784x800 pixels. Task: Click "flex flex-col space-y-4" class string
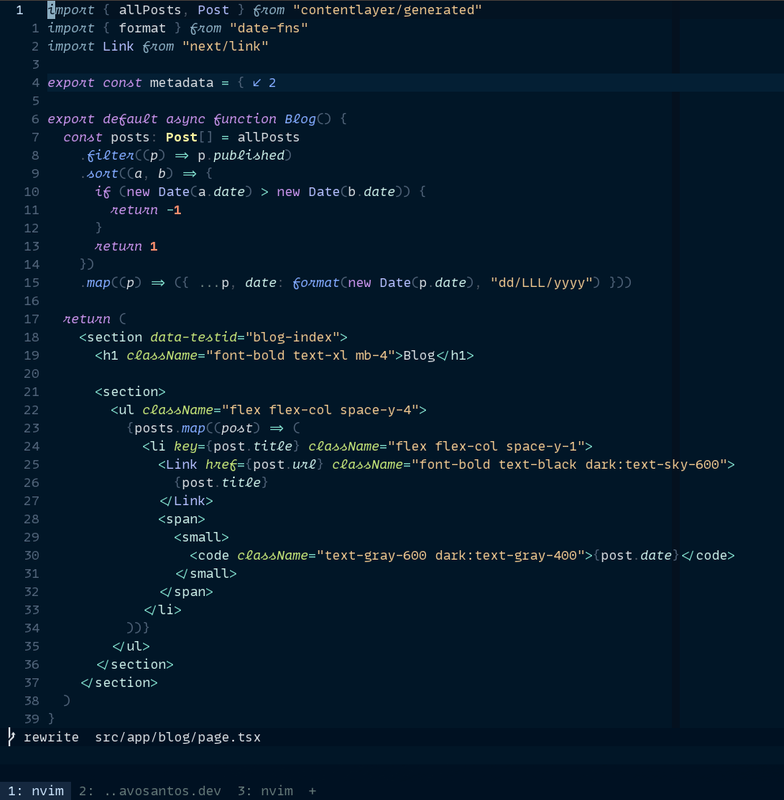320,410
